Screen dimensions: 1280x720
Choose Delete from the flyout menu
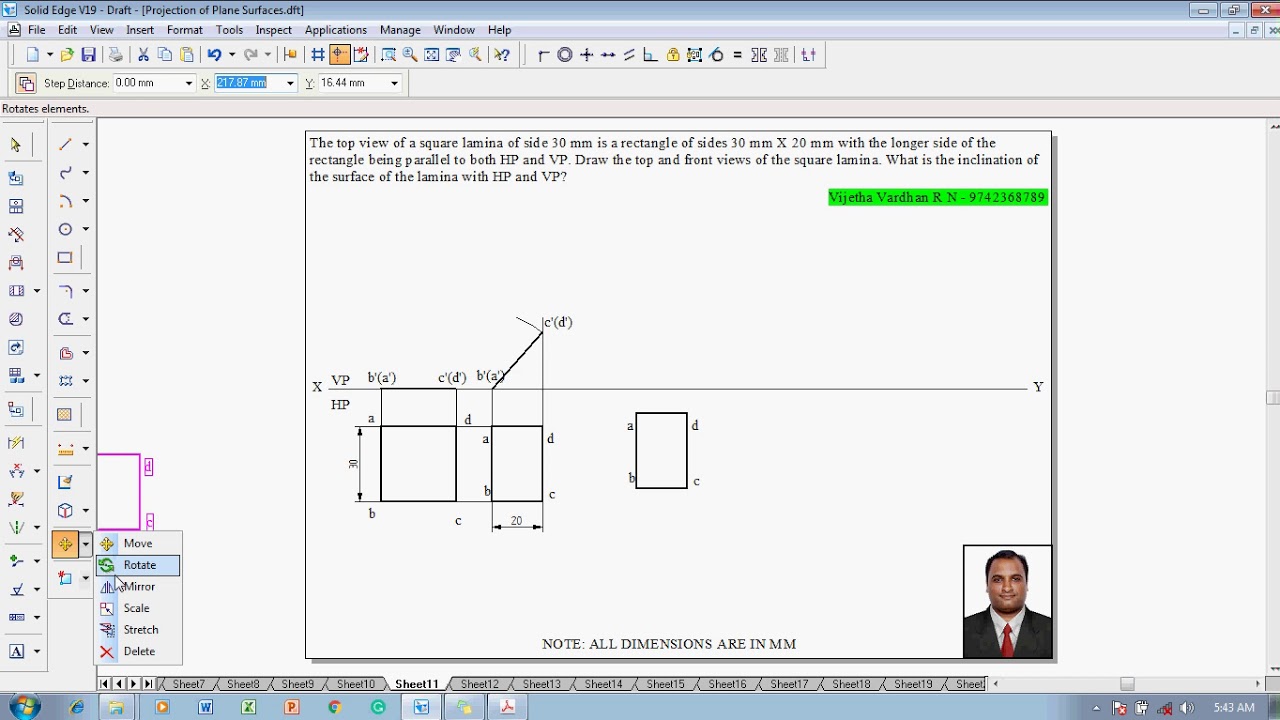click(138, 652)
